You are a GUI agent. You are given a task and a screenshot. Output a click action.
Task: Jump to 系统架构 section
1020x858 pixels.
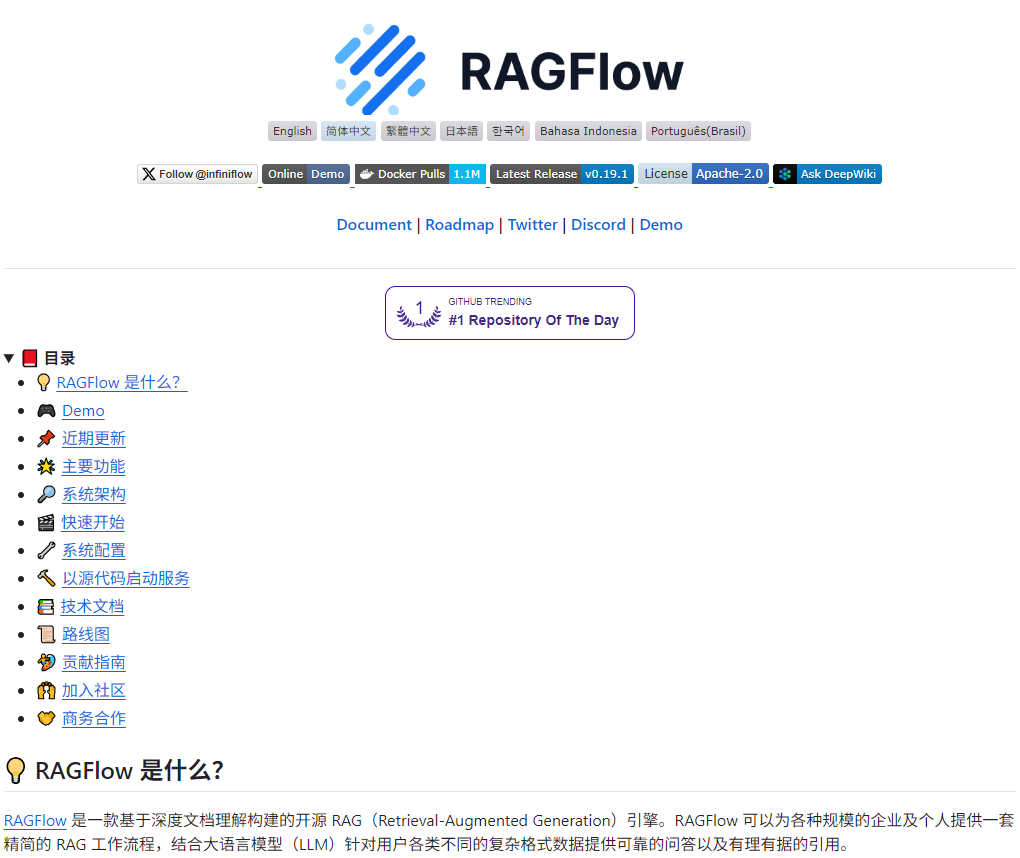click(x=94, y=494)
